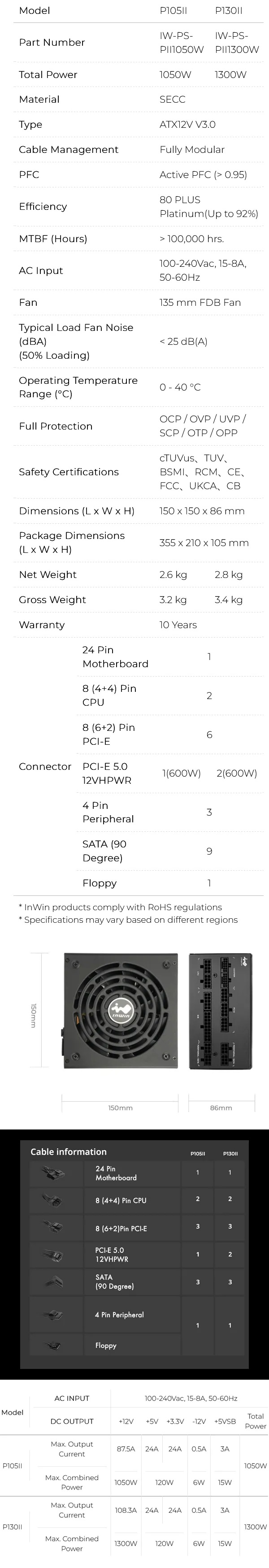
Task: Click the P130II column header in specs
Action: [x=229, y=11]
